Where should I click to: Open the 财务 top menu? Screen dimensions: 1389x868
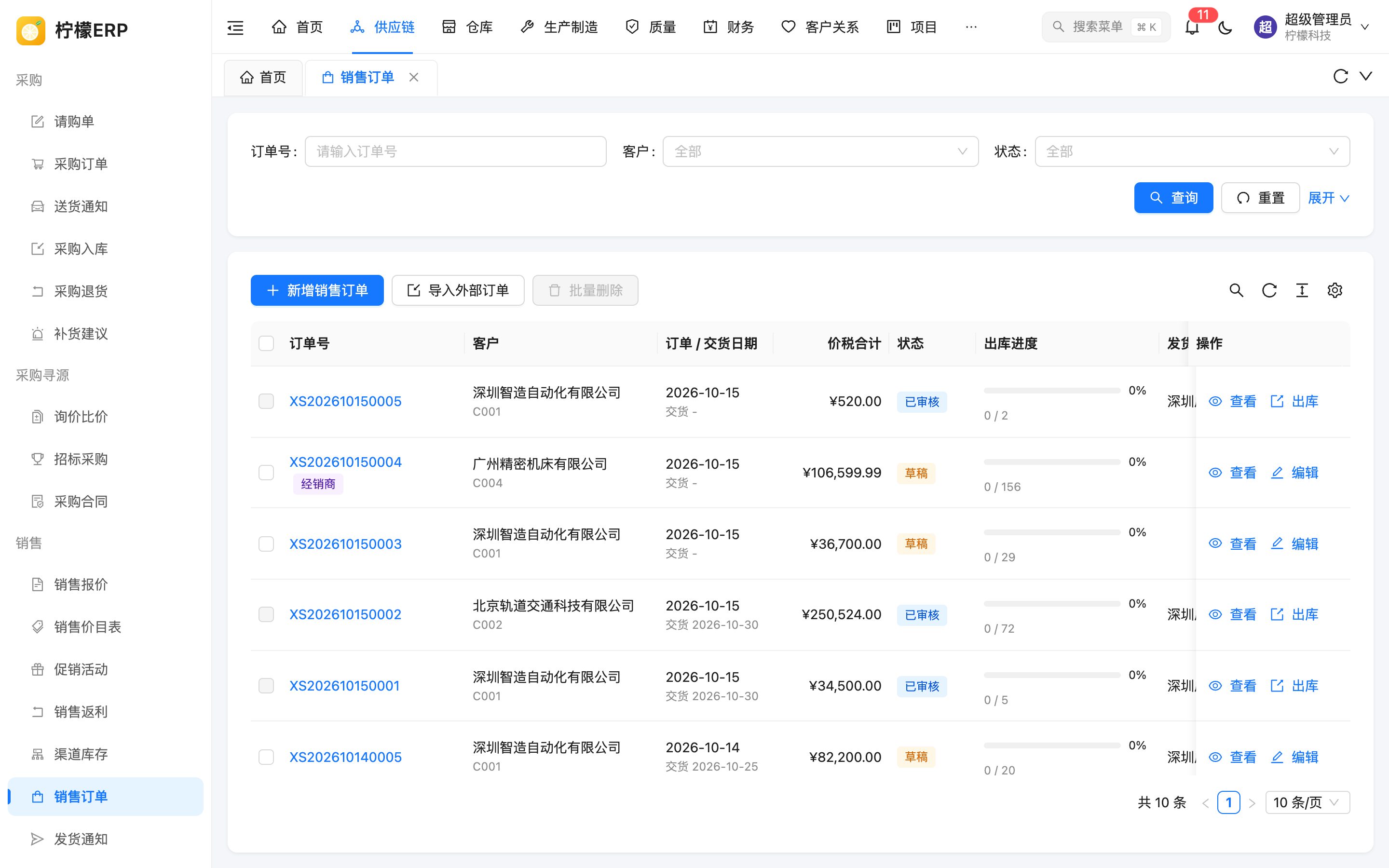point(728,27)
